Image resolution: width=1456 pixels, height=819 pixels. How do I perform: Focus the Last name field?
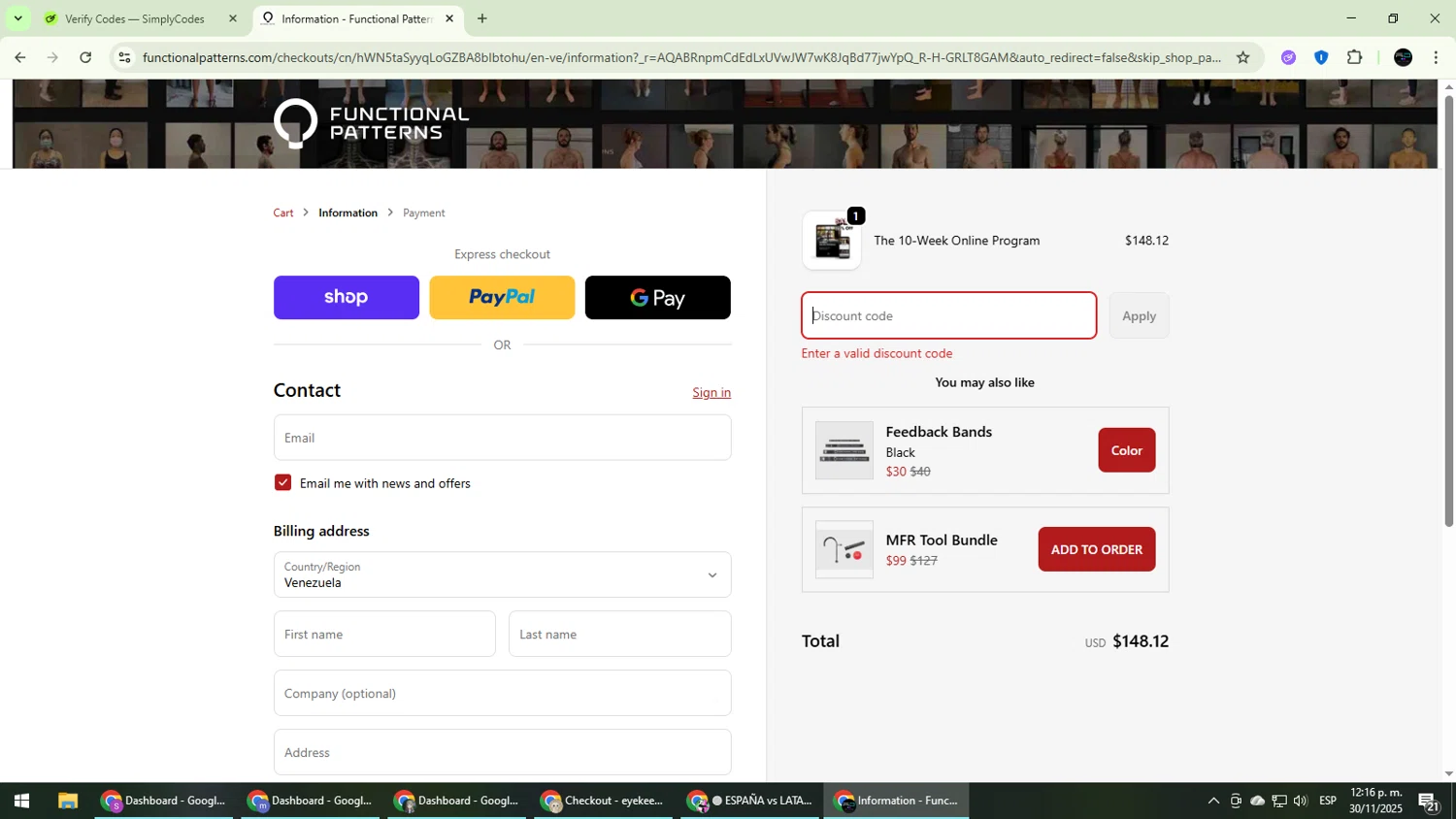click(619, 634)
